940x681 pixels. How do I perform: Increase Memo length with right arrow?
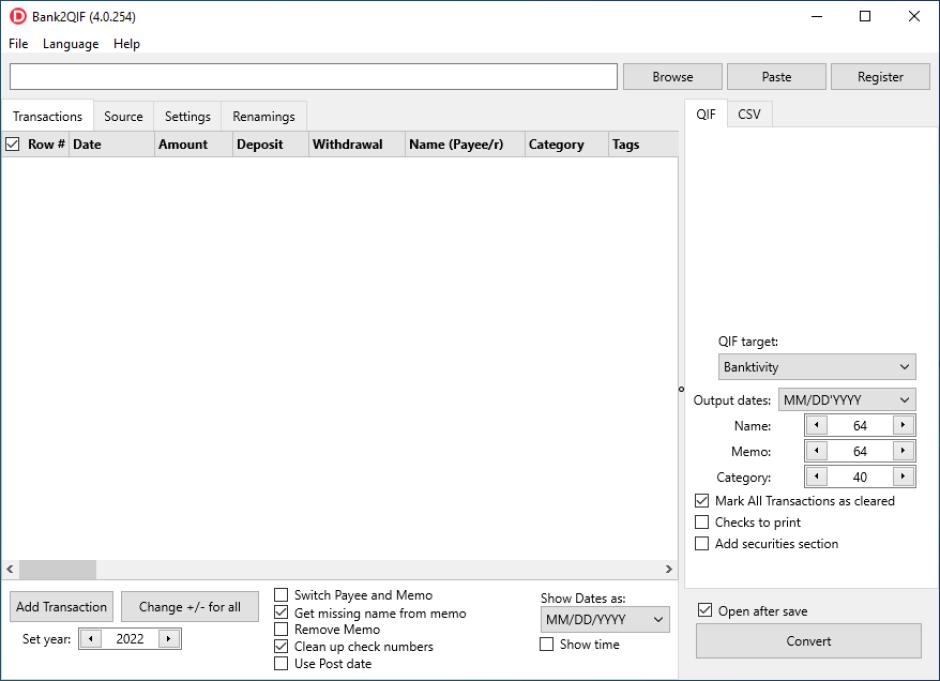tap(903, 450)
